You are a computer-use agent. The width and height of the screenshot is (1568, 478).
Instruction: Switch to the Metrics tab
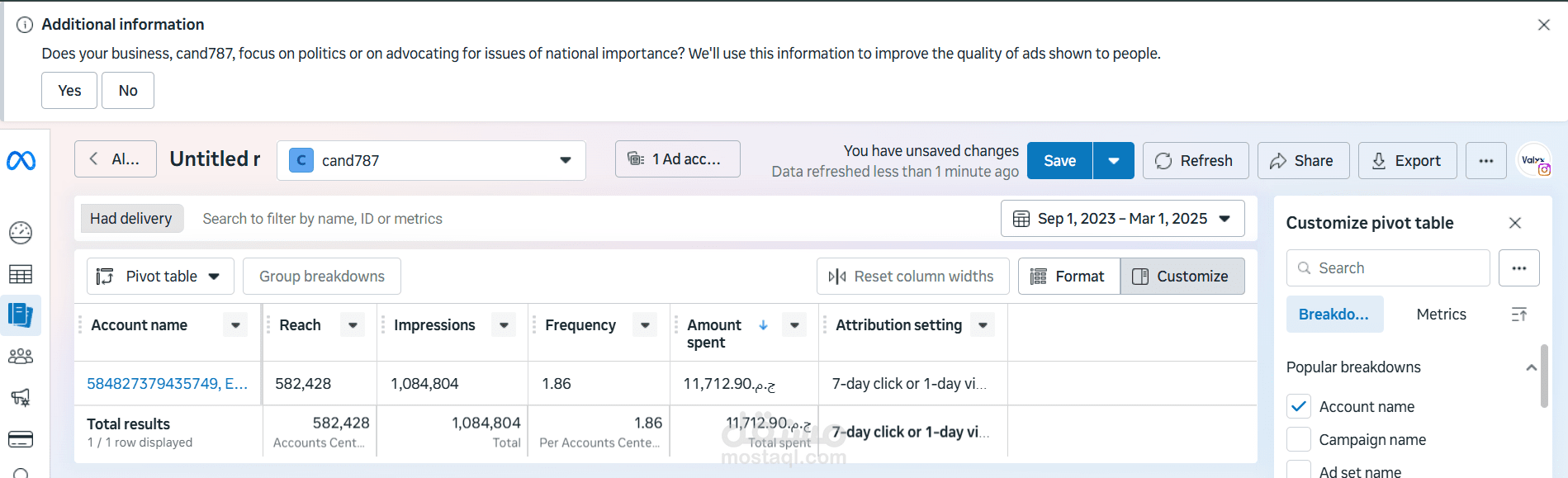[1441, 315]
